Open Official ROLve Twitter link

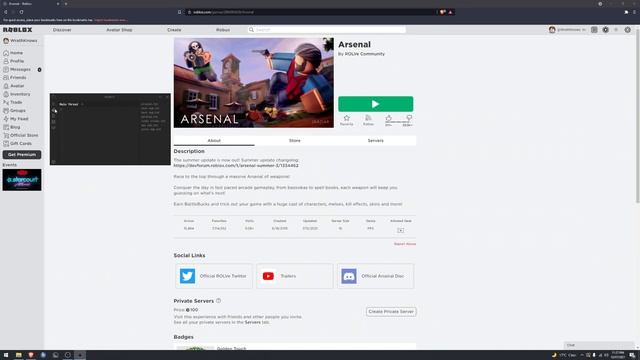point(213,276)
